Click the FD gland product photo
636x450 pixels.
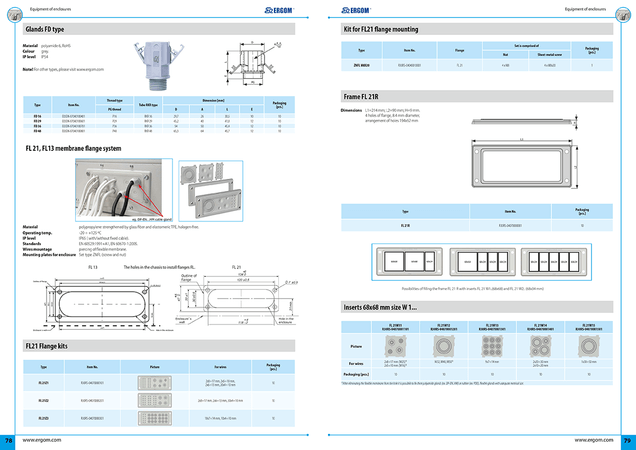coord(158,66)
